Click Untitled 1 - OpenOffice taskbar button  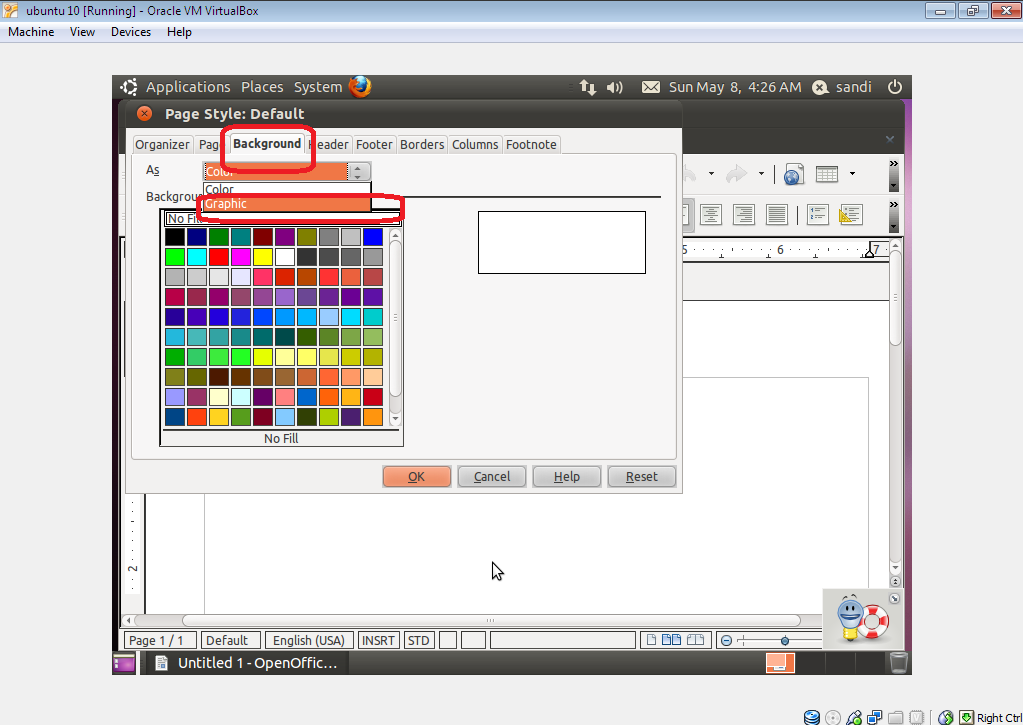pos(245,663)
